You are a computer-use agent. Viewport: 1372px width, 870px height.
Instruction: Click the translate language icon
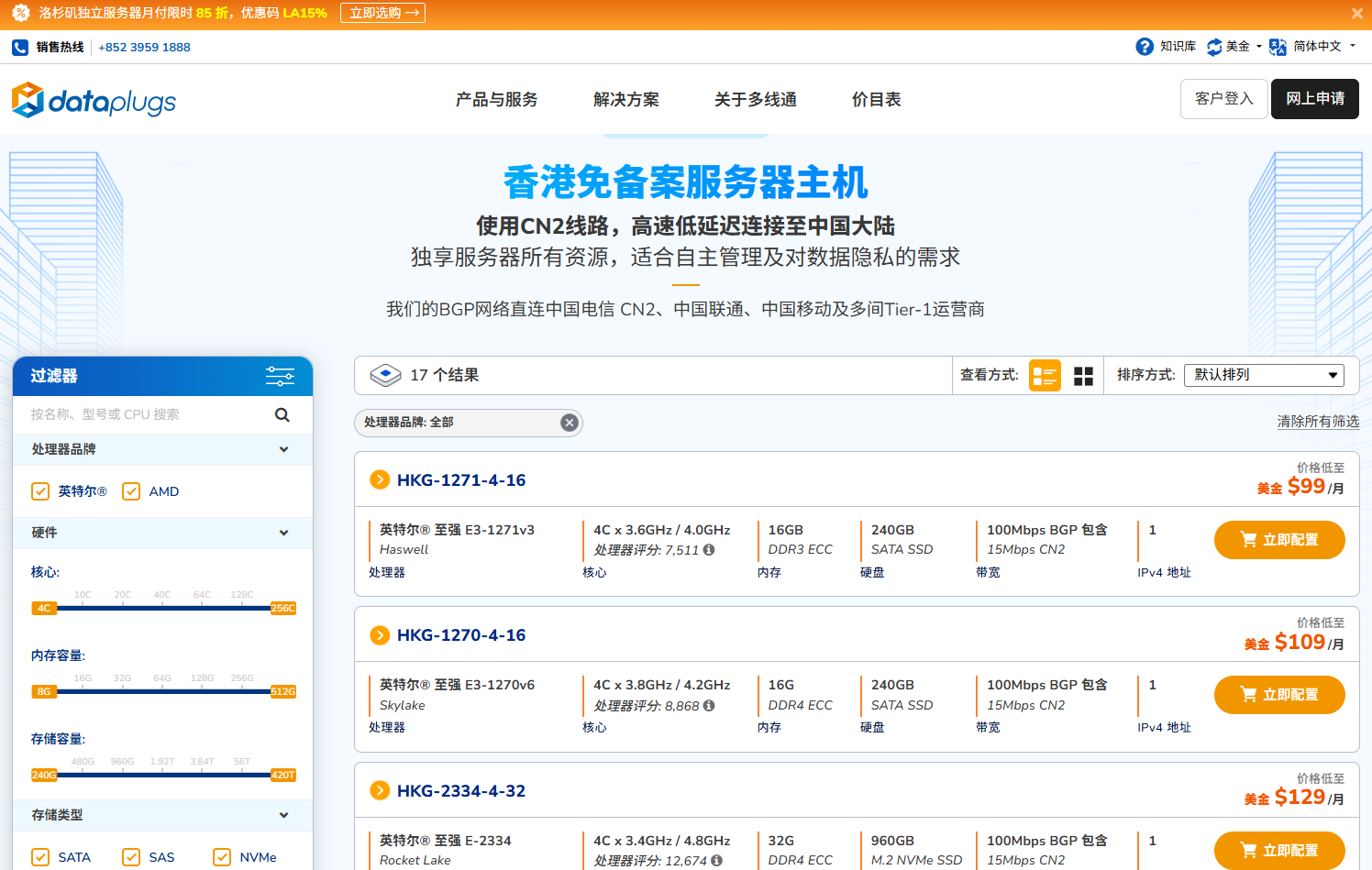1278,47
